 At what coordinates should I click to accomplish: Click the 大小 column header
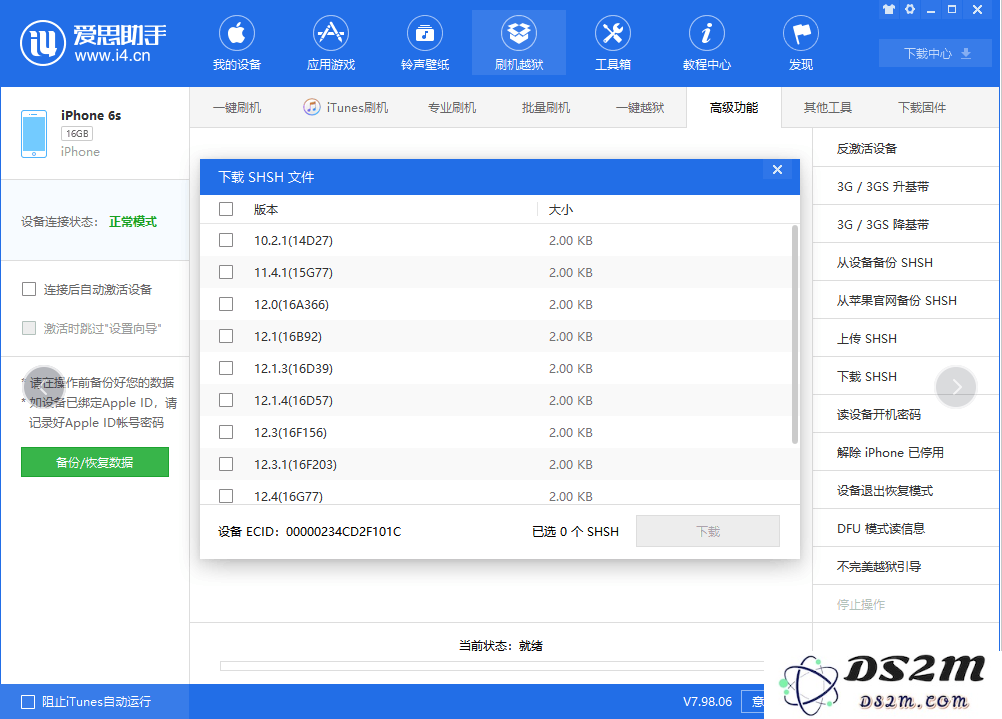coord(560,210)
